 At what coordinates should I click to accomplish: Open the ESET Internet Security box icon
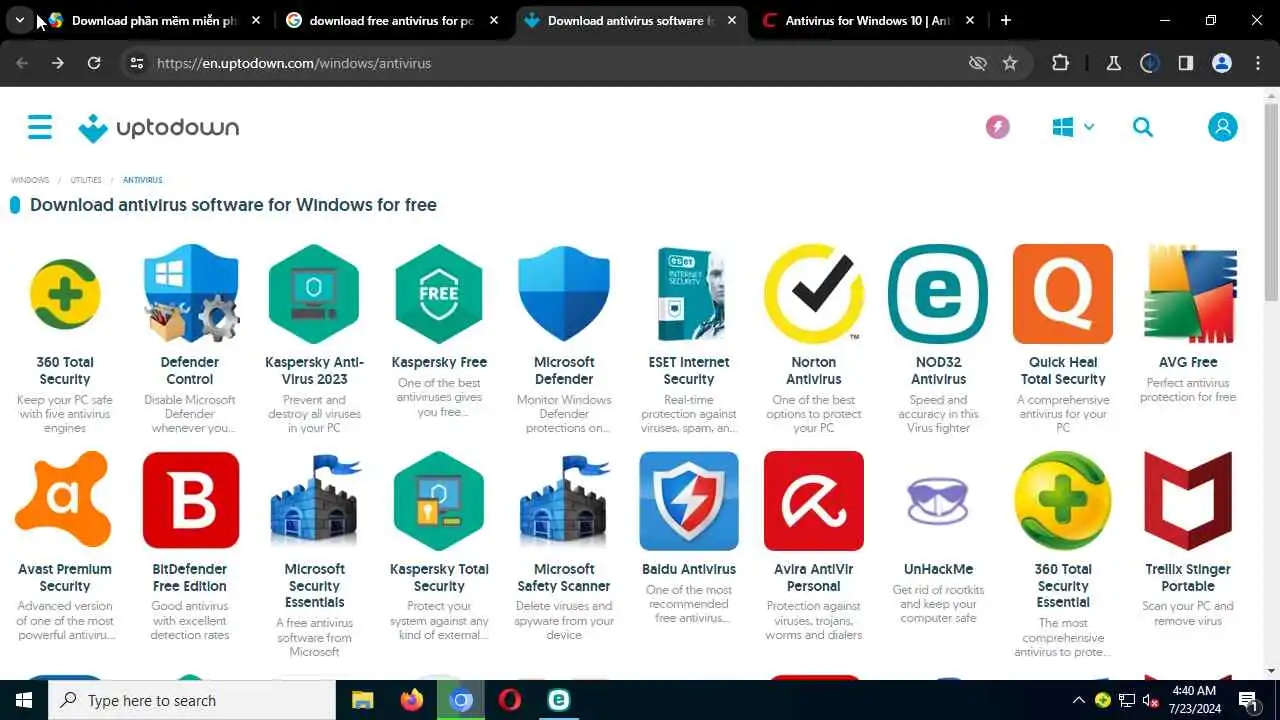pyautogui.click(x=689, y=294)
